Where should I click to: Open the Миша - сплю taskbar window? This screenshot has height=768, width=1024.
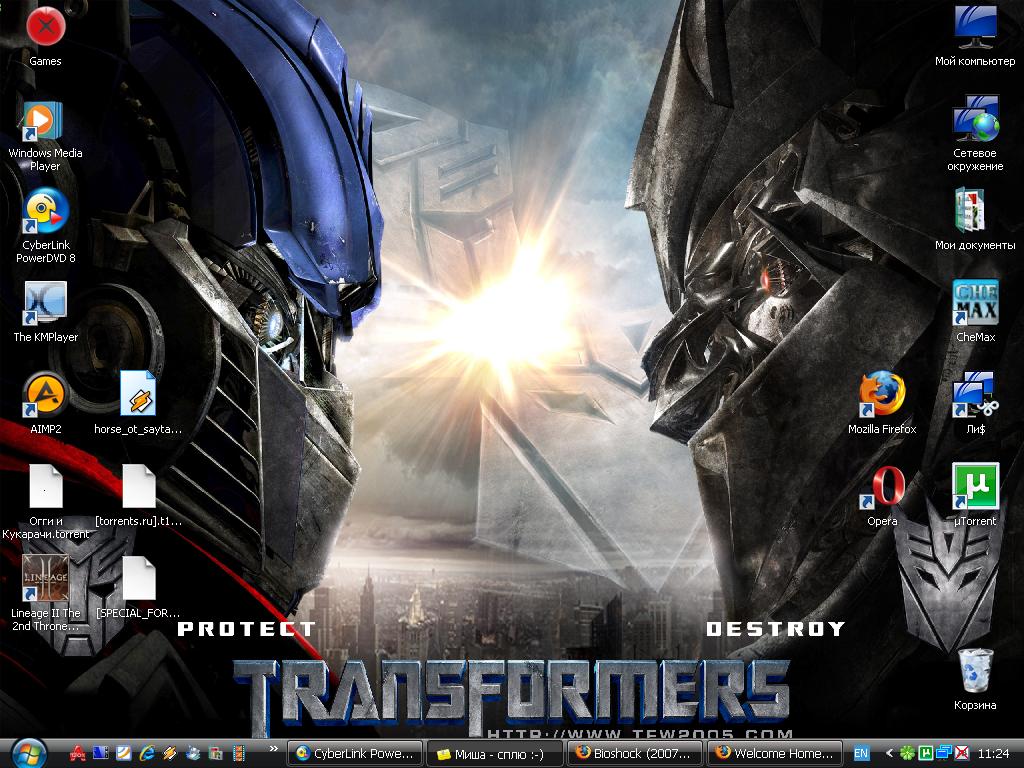(494, 753)
